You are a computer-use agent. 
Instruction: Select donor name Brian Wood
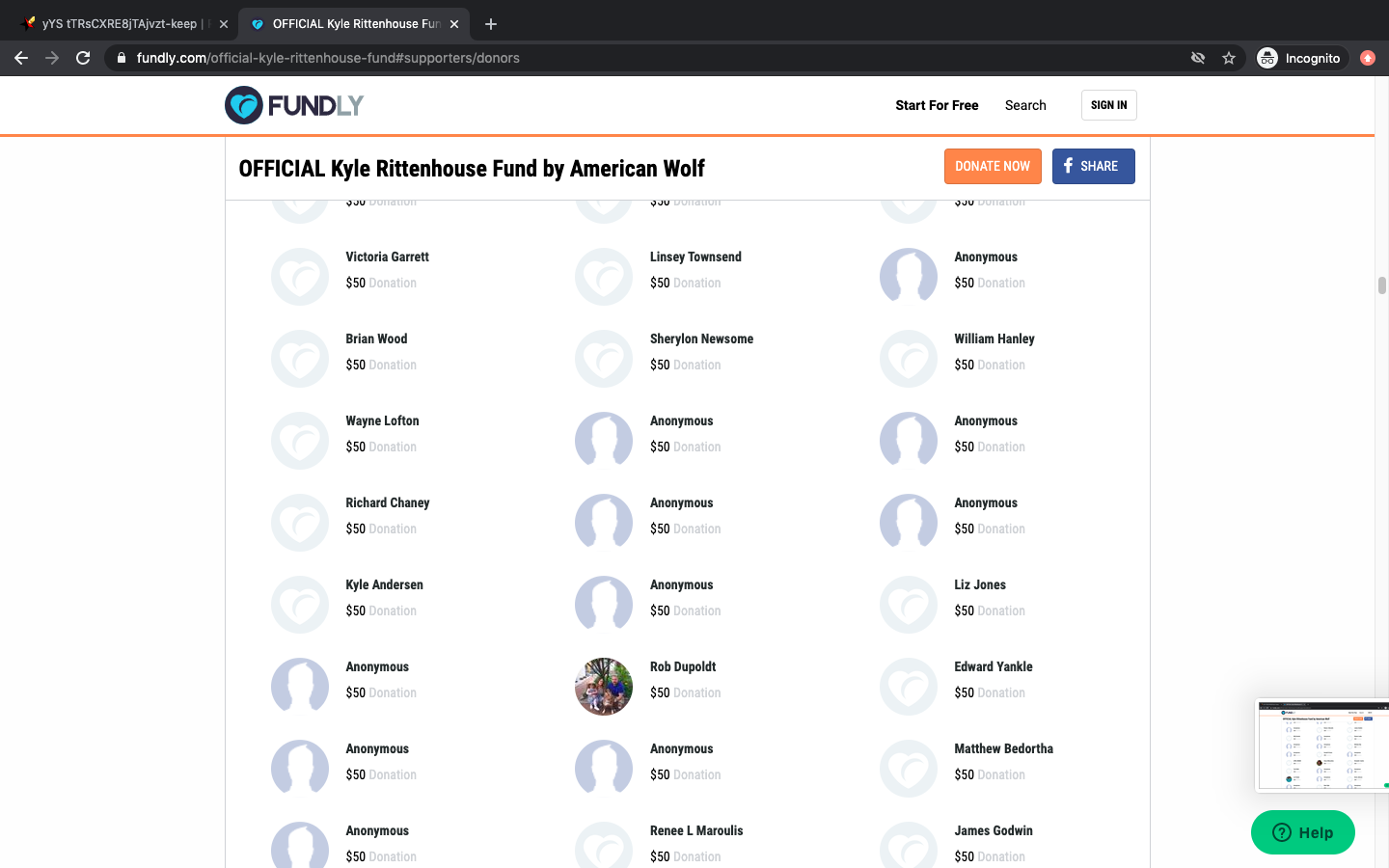(x=376, y=339)
